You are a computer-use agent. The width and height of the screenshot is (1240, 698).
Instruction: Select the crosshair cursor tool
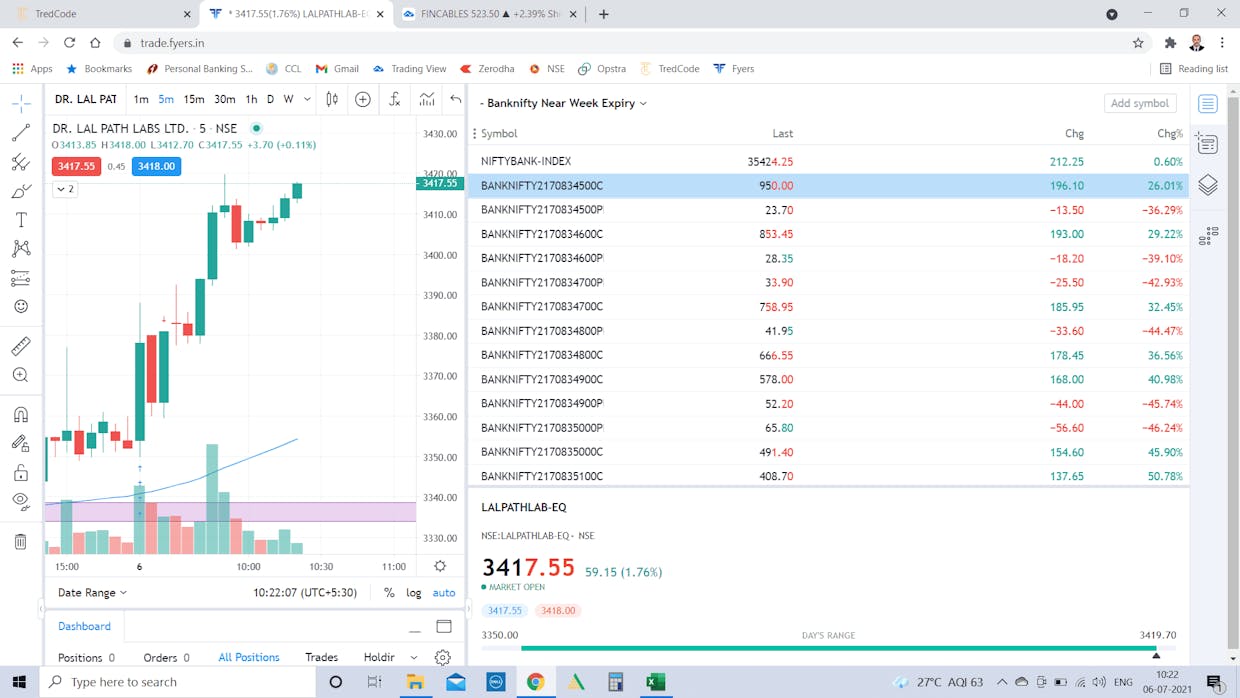(21, 104)
